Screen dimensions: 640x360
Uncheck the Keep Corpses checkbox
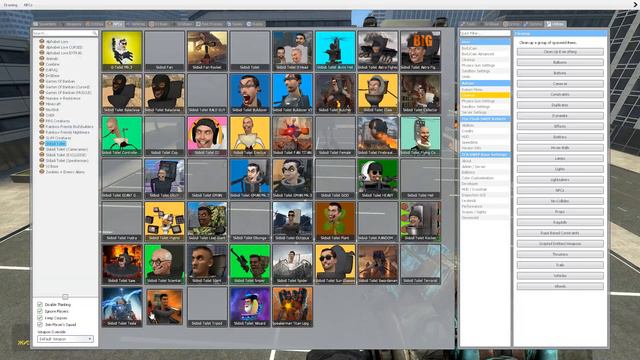tap(40, 318)
